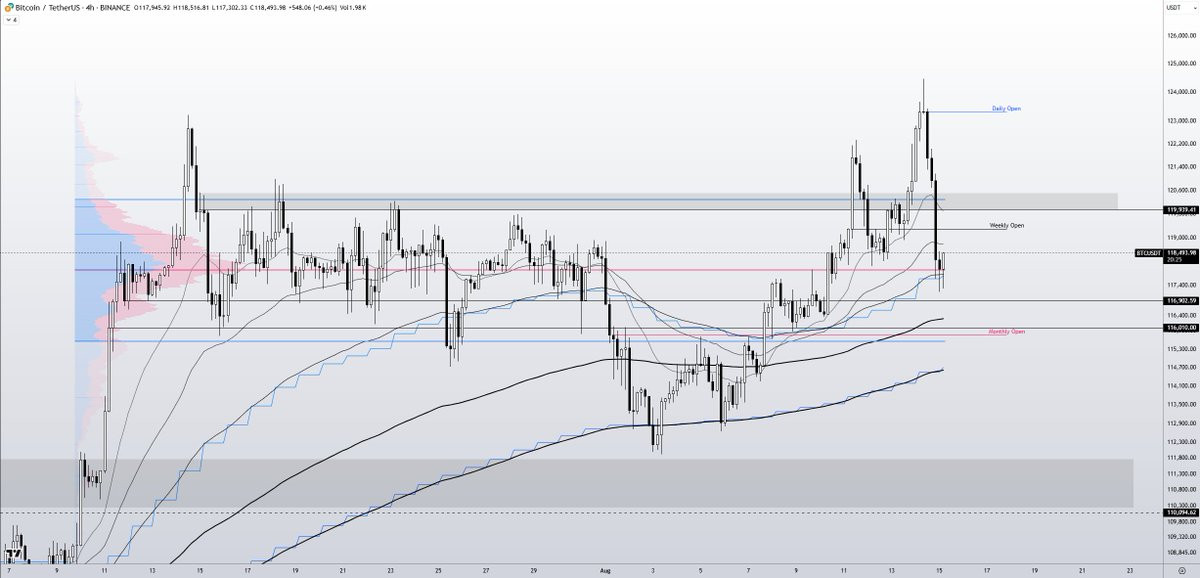Open time axis settings gear icon
The height and width of the screenshot is (578, 1200).
(1181, 573)
